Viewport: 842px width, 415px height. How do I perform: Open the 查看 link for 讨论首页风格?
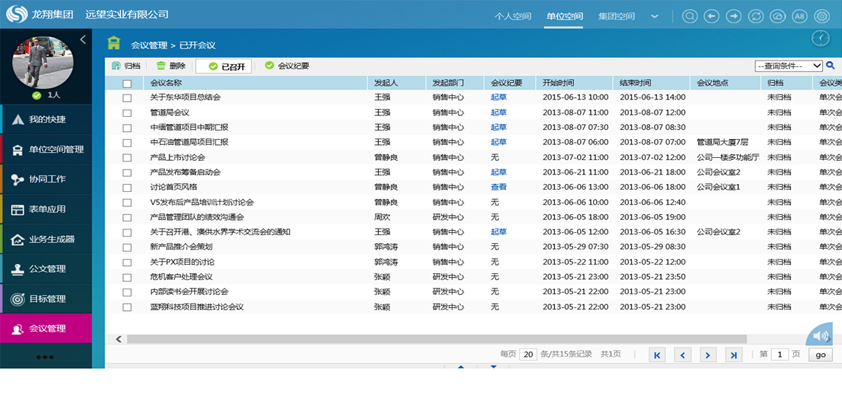498,187
